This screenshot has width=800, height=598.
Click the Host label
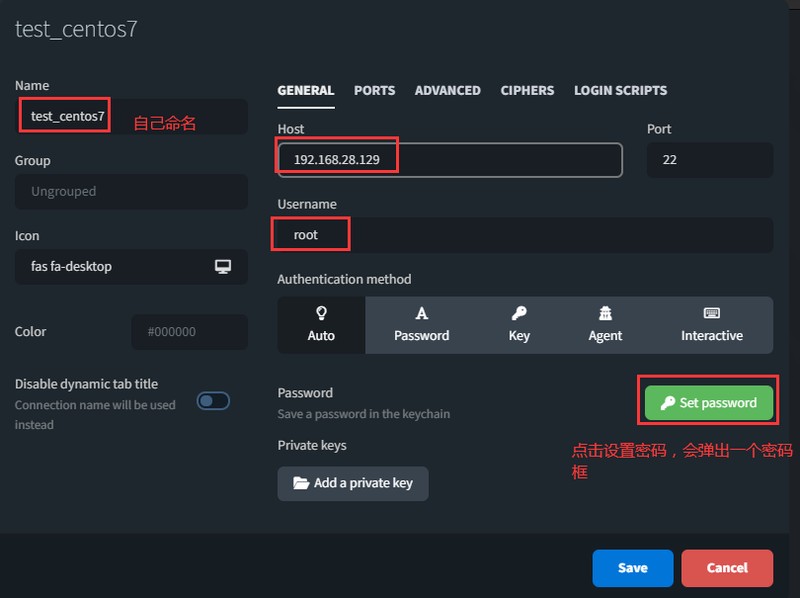coord(291,129)
